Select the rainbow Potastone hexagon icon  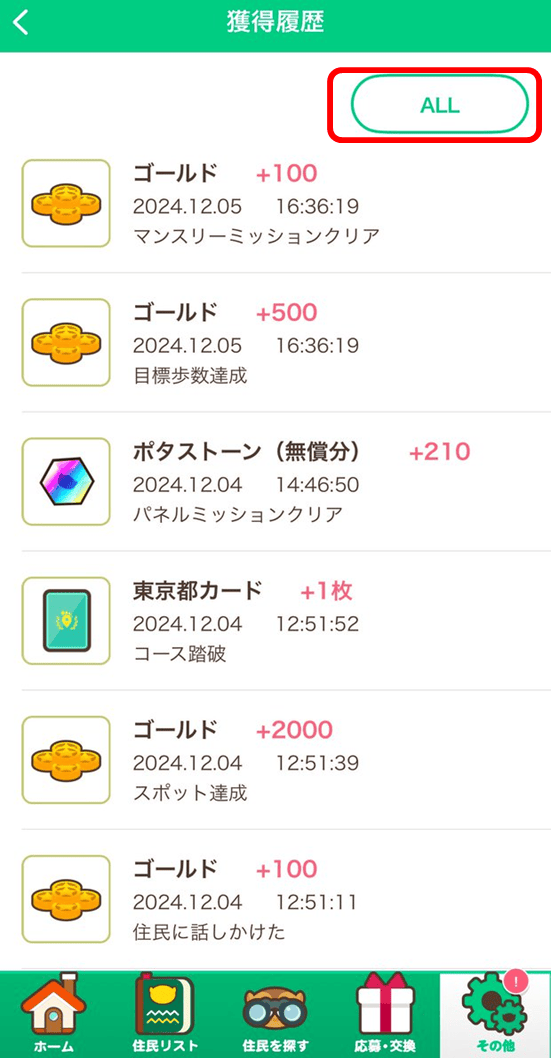click(66, 481)
